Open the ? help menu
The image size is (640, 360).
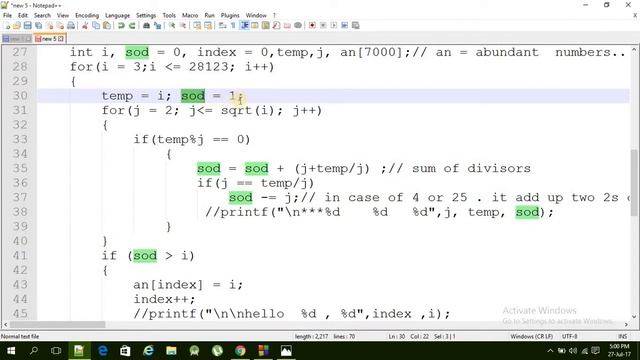click(274, 15)
